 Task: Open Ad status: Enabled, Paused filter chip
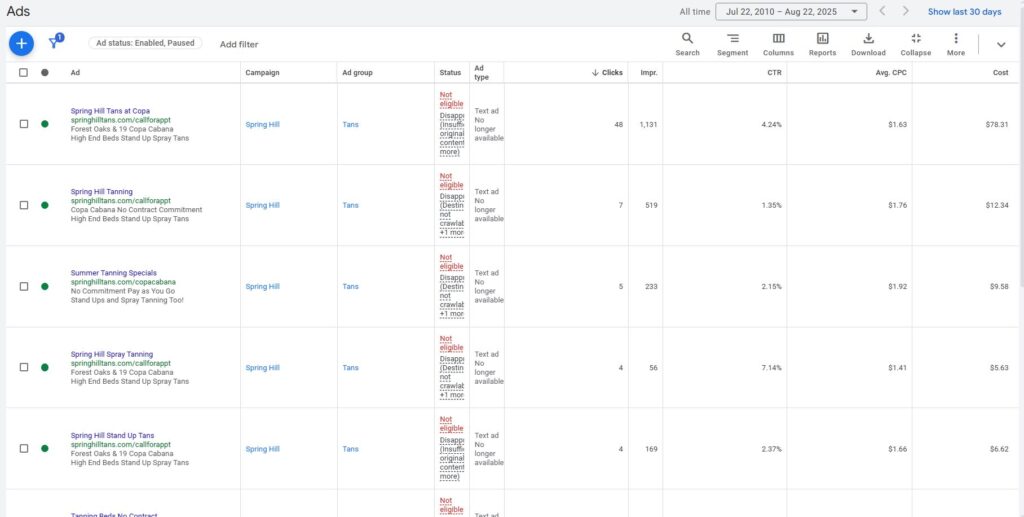tap(145, 43)
